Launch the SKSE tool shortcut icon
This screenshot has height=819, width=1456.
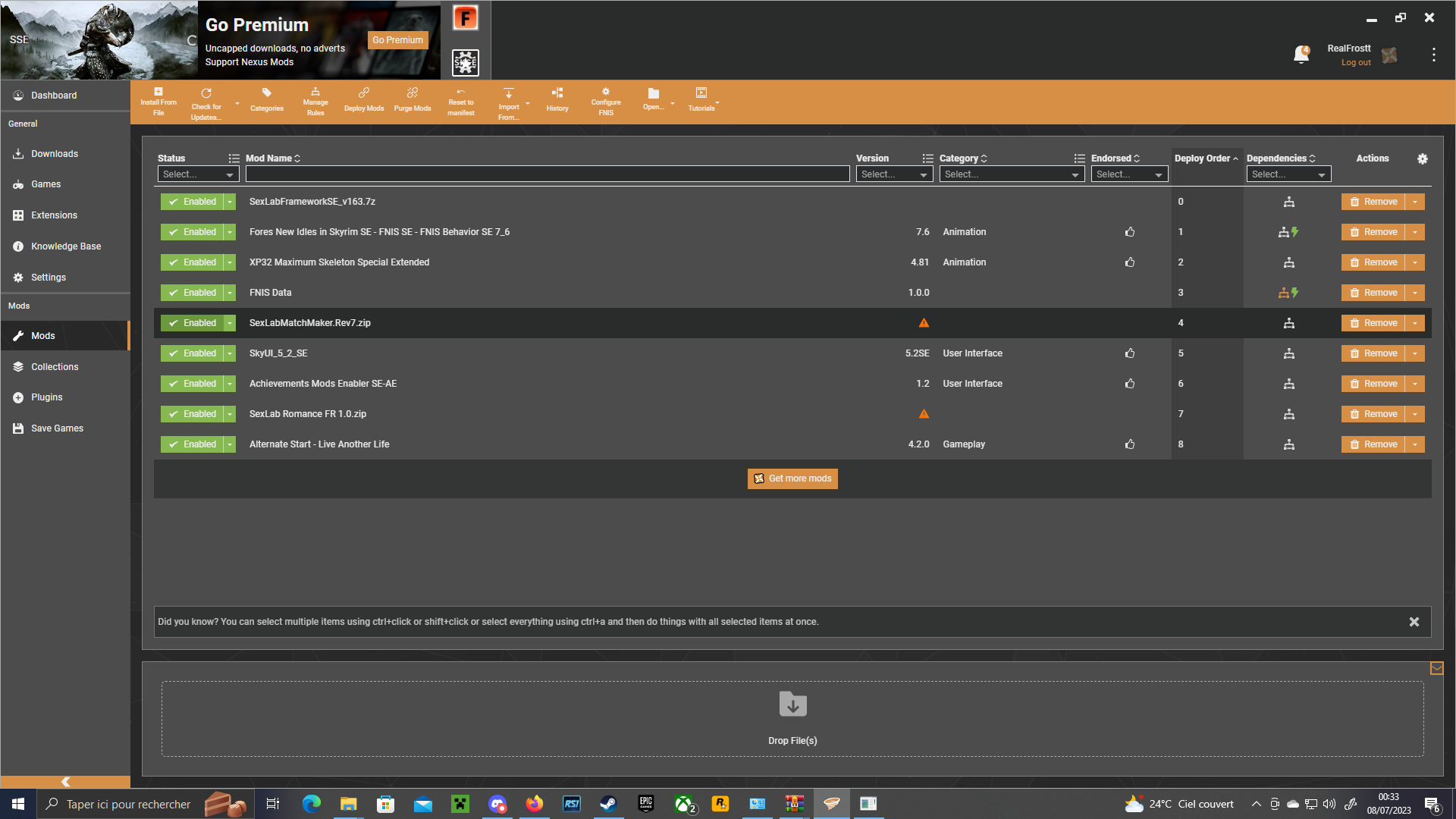click(x=466, y=62)
